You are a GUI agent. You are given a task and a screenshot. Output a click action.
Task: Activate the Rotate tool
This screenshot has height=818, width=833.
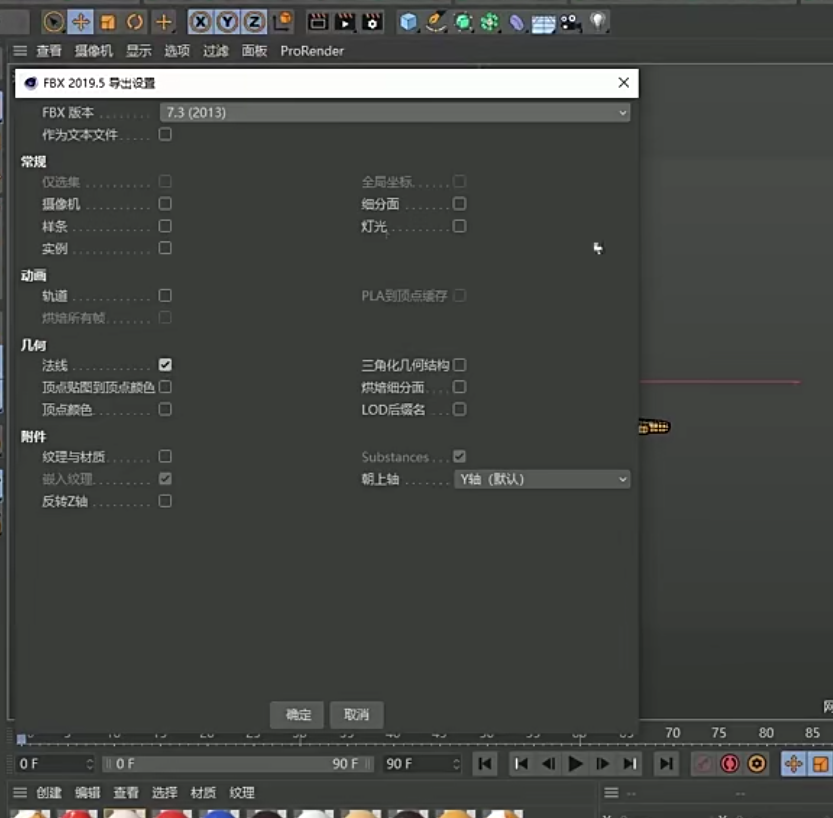135,22
